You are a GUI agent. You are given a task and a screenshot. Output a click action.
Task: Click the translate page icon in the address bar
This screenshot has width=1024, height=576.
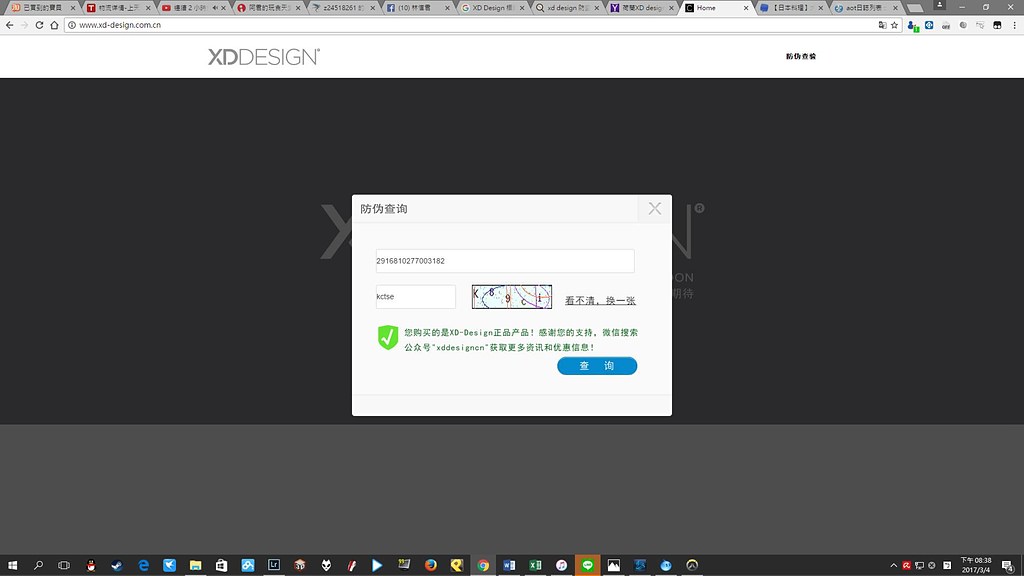[882, 25]
